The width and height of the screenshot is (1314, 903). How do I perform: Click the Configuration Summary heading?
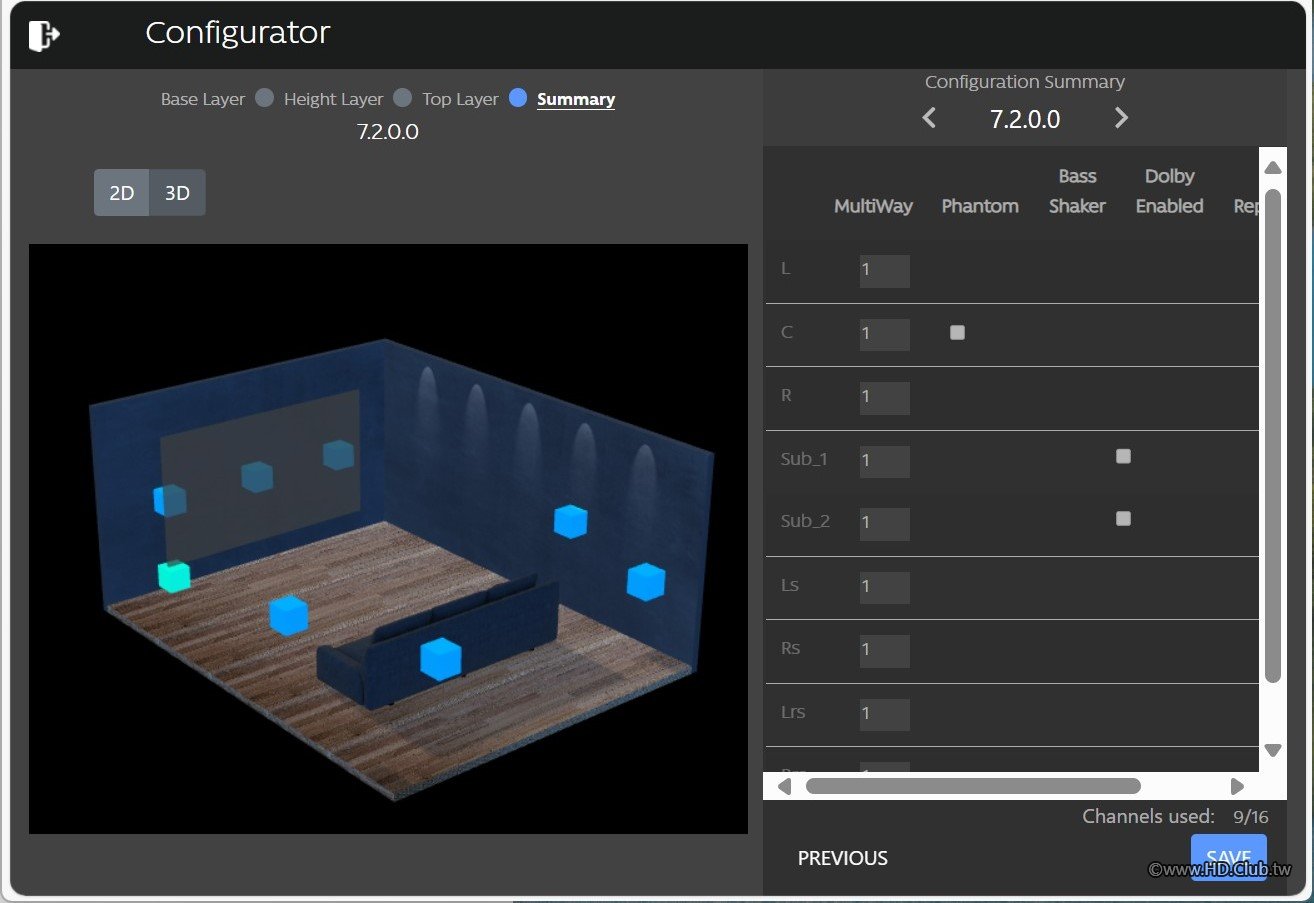click(x=1025, y=82)
